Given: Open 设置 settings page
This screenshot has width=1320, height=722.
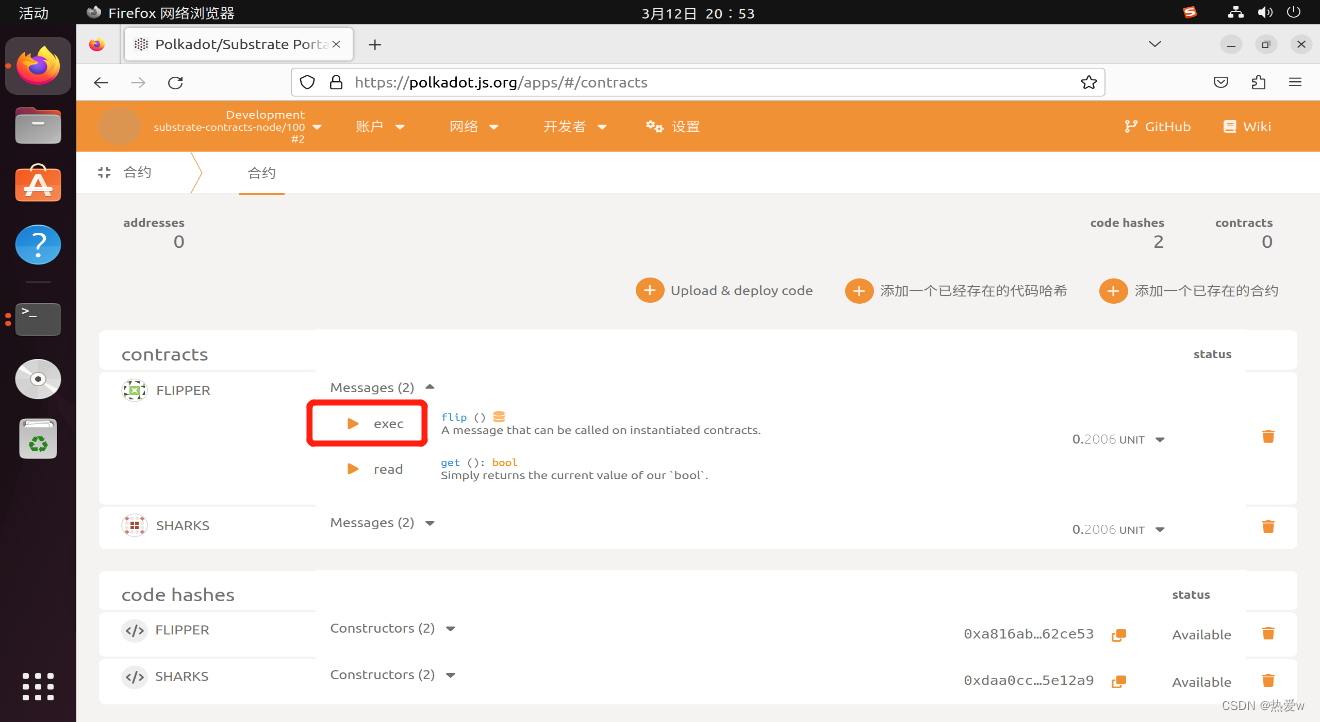Looking at the screenshot, I should pos(673,127).
